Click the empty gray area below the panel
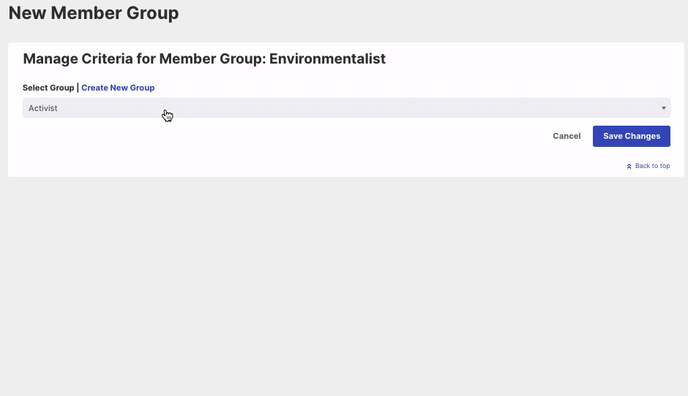Image resolution: width=688 pixels, height=396 pixels. pyautogui.click(x=344, y=285)
